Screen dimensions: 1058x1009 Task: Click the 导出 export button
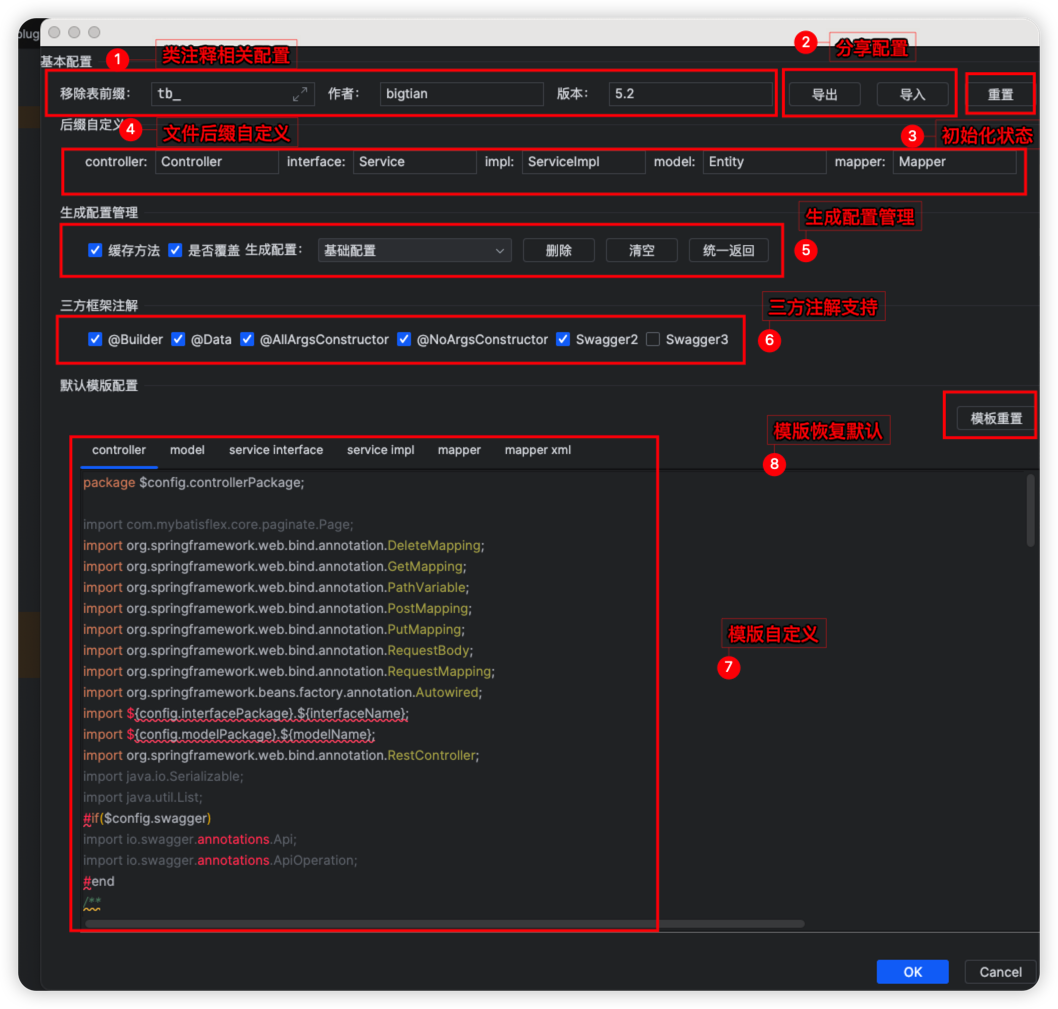point(825,94)
